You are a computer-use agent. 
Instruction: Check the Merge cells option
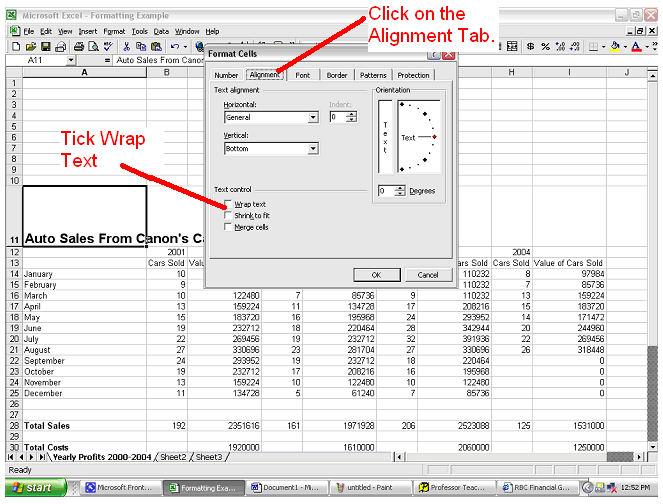(227, 227)
